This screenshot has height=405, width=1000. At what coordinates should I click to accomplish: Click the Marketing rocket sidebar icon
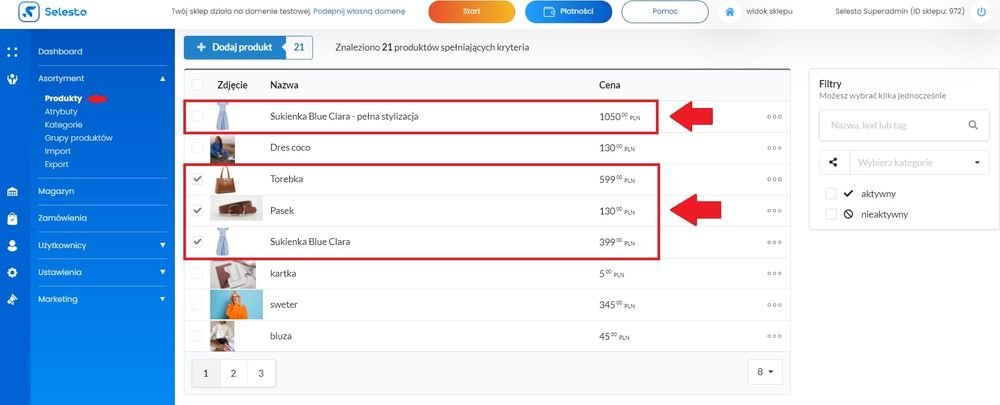12,299
